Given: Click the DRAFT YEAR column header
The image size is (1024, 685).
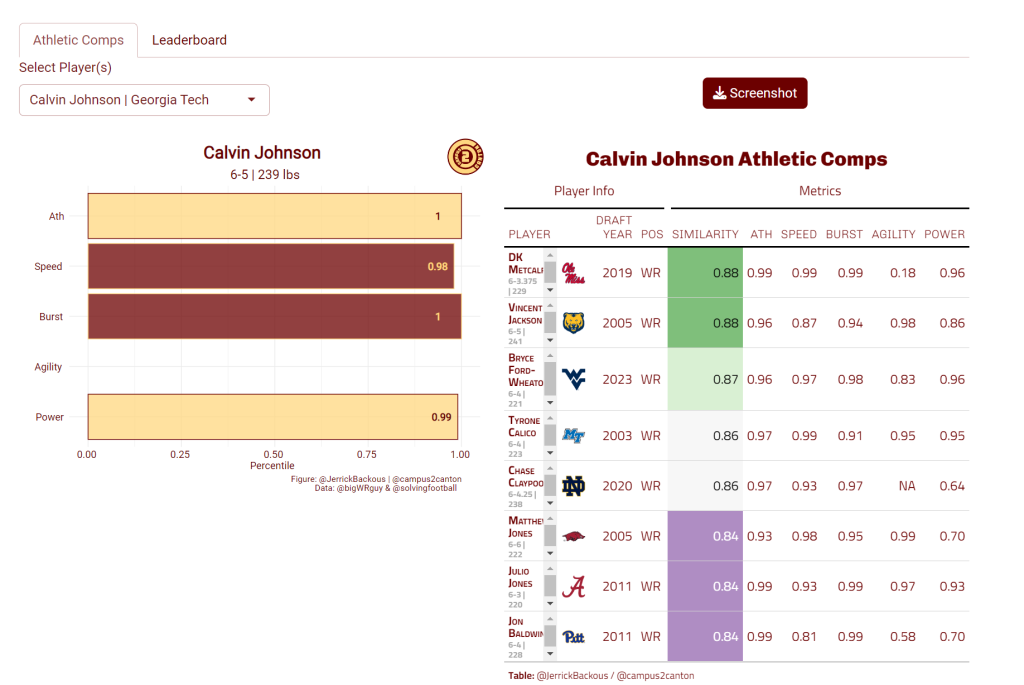Looking at the screenshot, I should pyautogui.click(x=614, y=227).
